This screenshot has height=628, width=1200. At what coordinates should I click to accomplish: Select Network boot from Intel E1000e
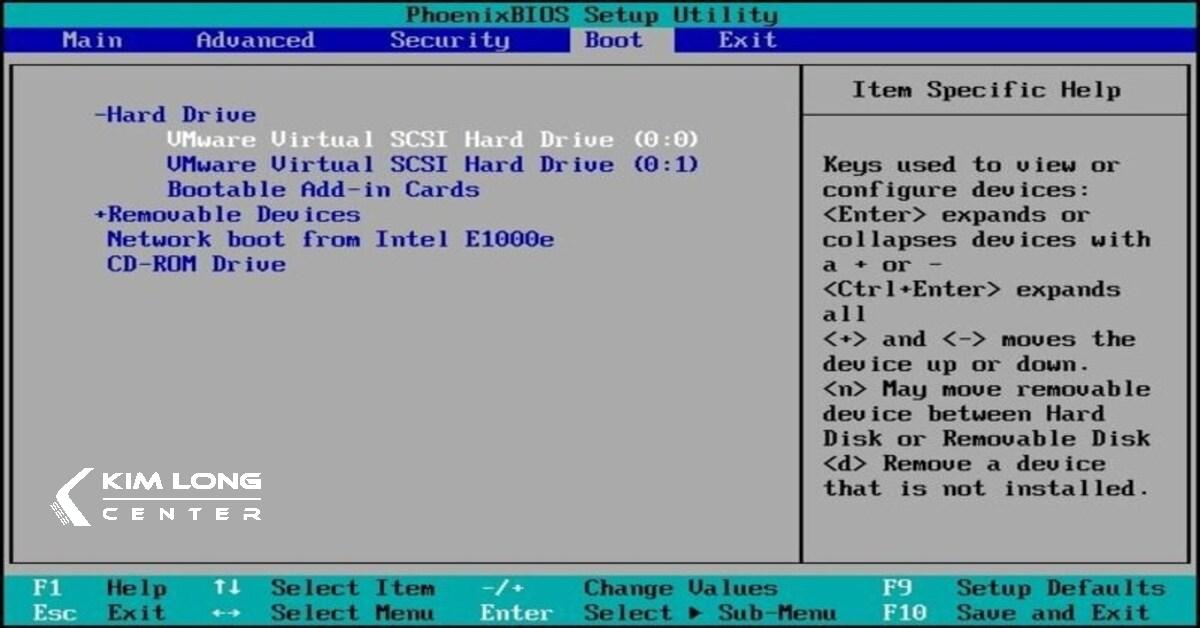point(333,239)
